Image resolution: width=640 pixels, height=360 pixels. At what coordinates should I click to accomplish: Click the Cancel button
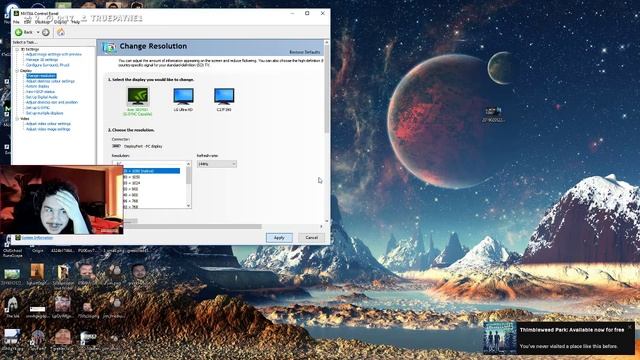coord(311,238)
